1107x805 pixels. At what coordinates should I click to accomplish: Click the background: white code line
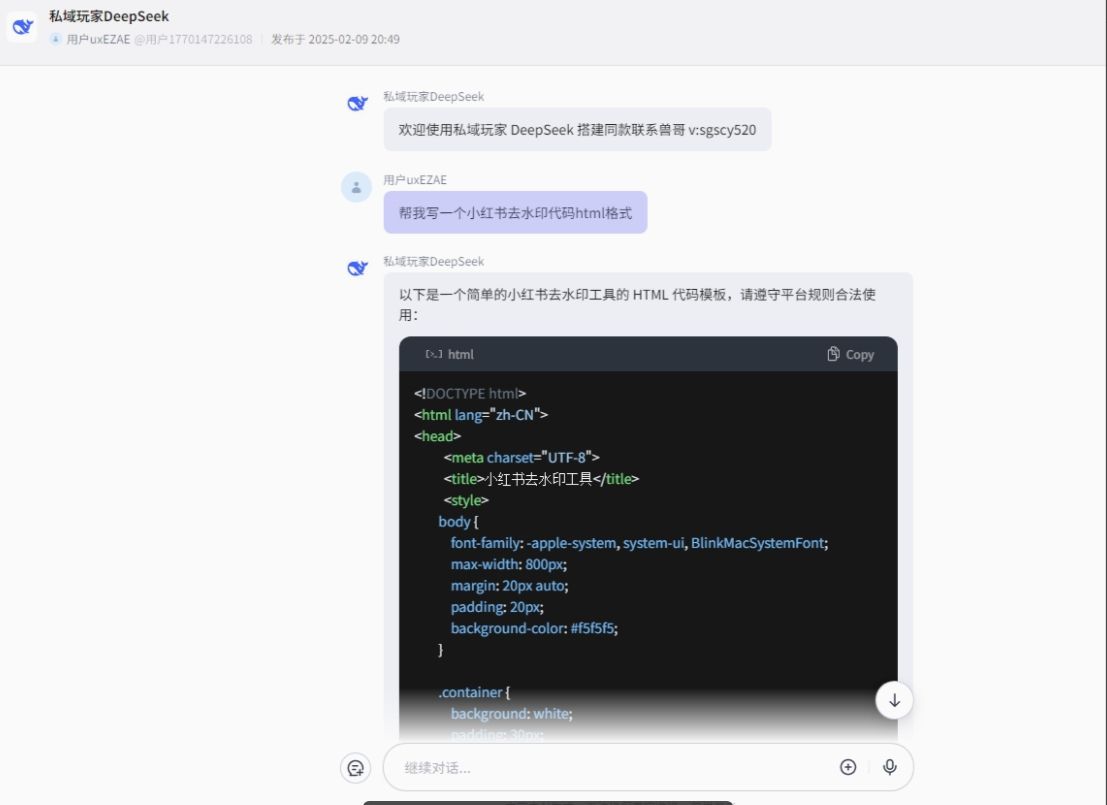[x=512, y=714]
